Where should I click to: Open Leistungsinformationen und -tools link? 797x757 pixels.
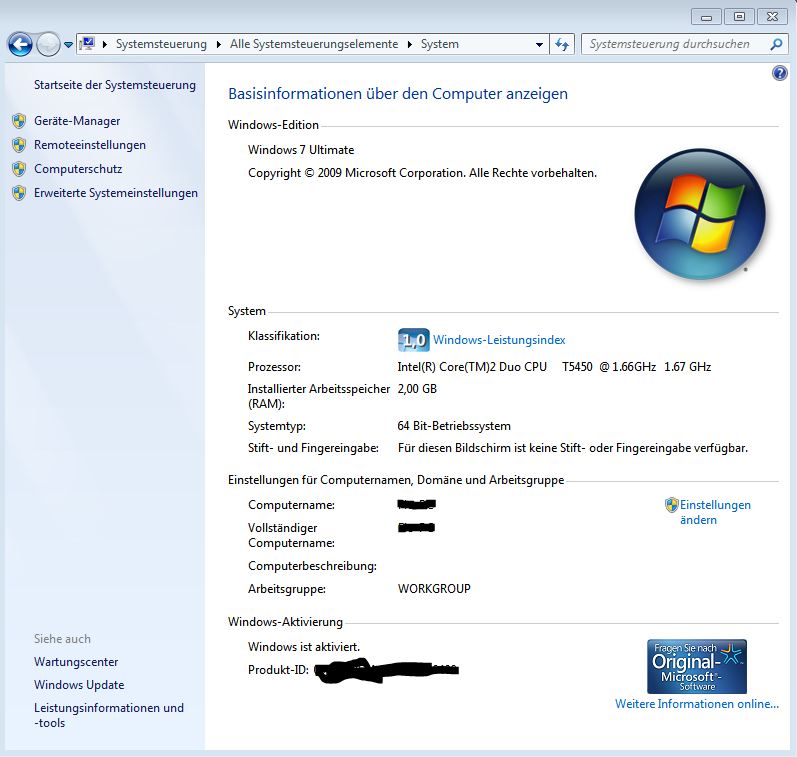(x=109, y=715)
